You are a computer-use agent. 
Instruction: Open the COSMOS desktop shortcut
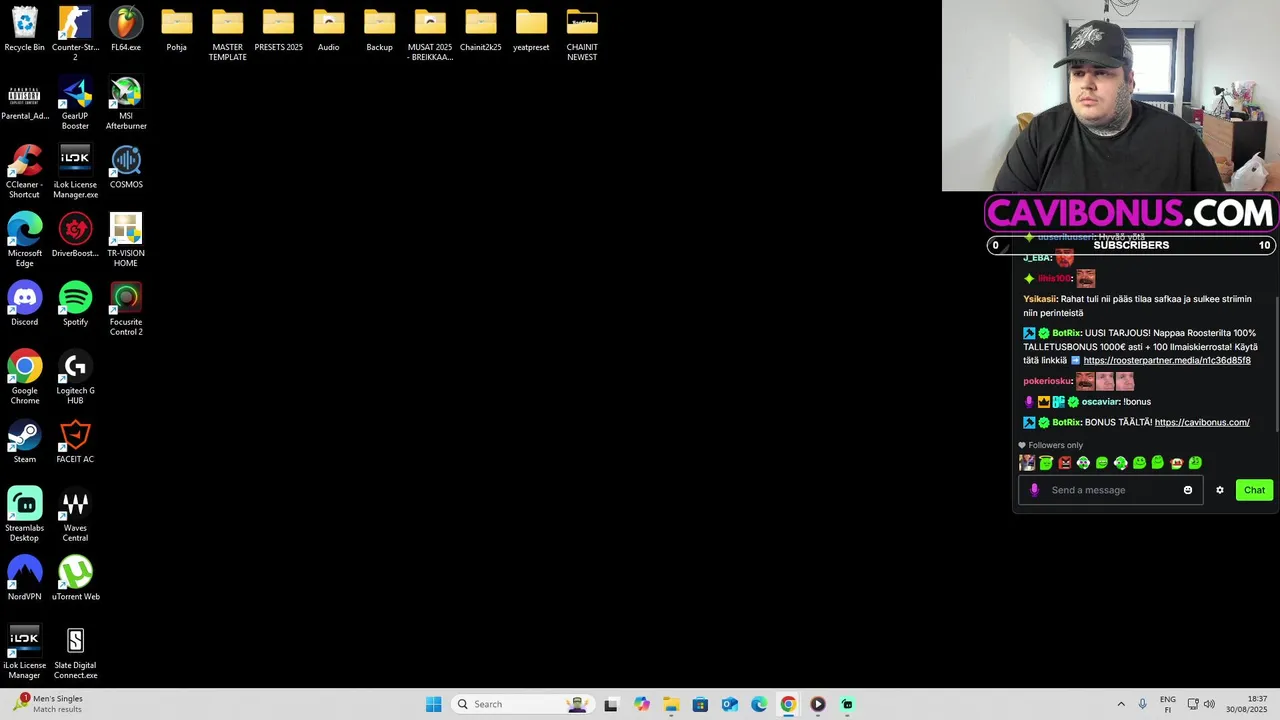(126, 167)
